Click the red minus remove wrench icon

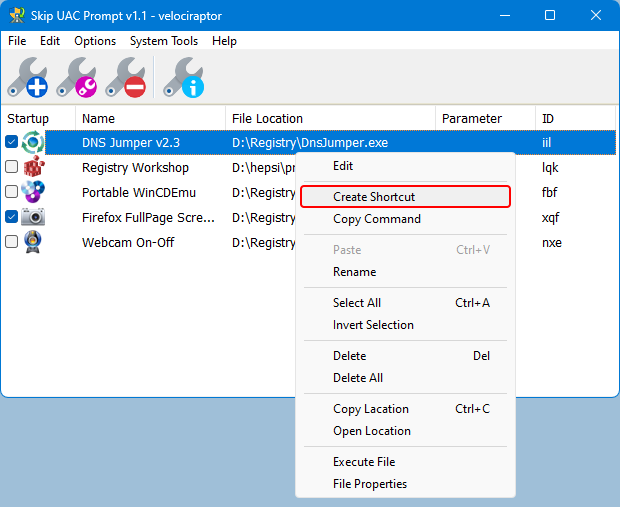(x=126, y=77)
